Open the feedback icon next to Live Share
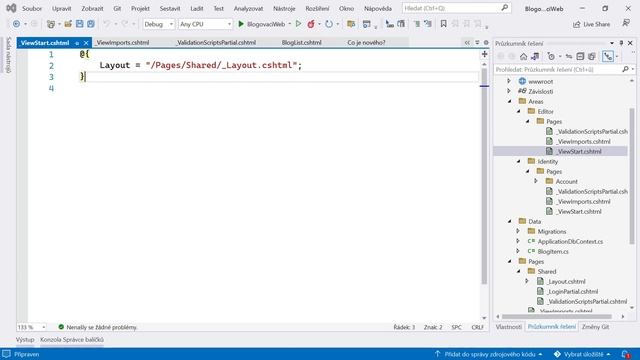640x360 pixels. [626, 24]
